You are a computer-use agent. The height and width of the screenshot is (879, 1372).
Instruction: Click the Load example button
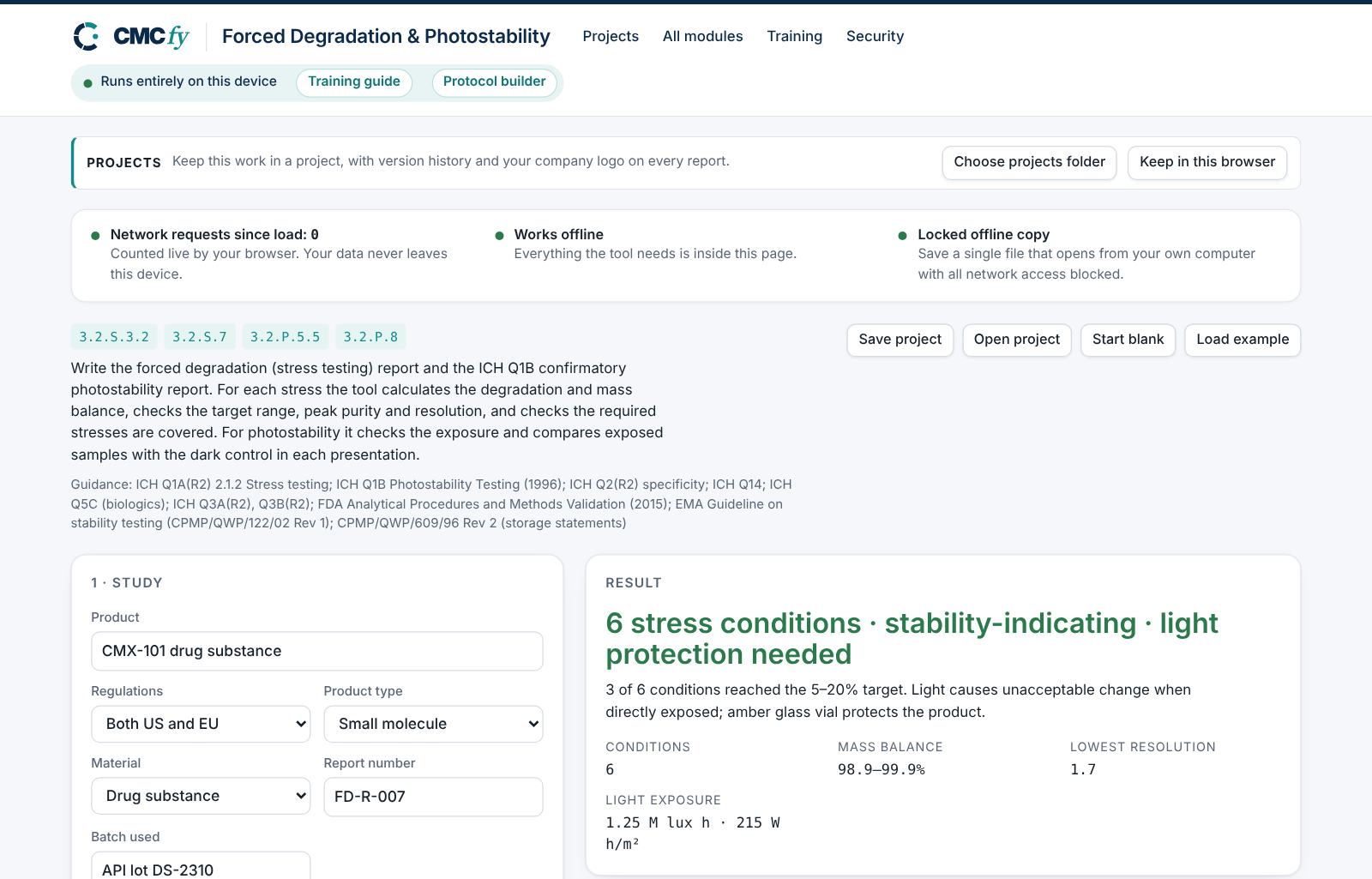click(x=1243, y=340)
